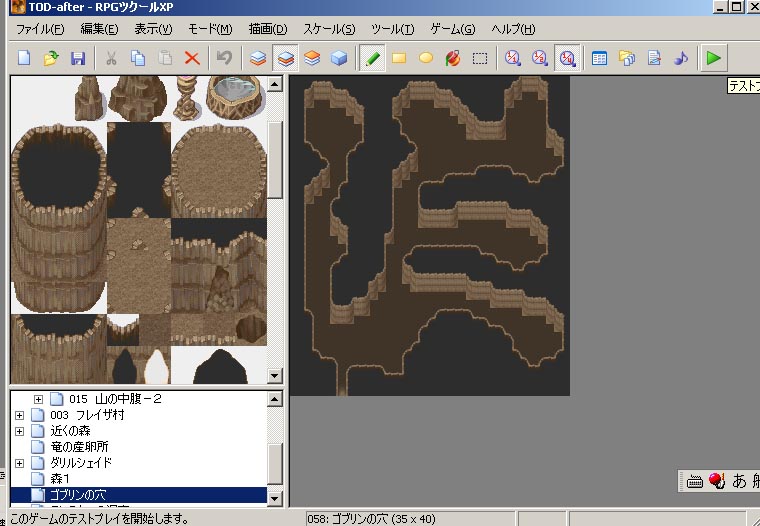The width and height of the screenshot is (760, 526).
Task: Open the ゲーム(G) menu
Action: [x=453, y=29]
